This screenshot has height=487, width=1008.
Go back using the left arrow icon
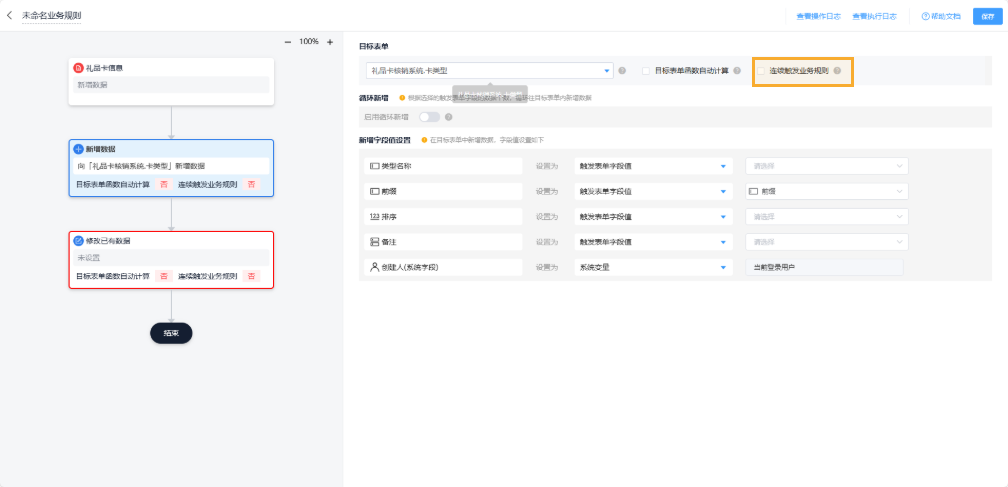9,14
